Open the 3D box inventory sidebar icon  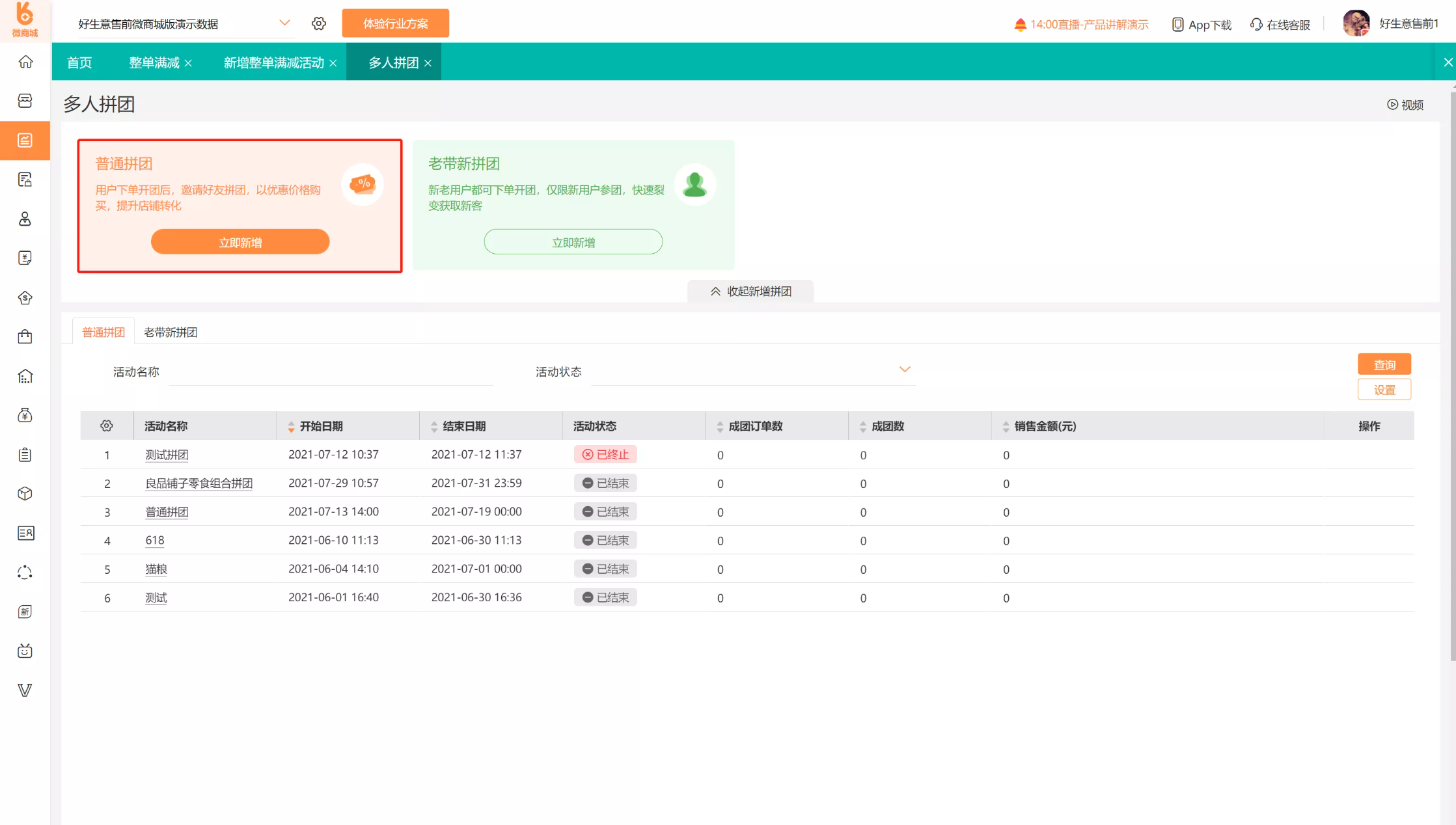tap(25, 494)
